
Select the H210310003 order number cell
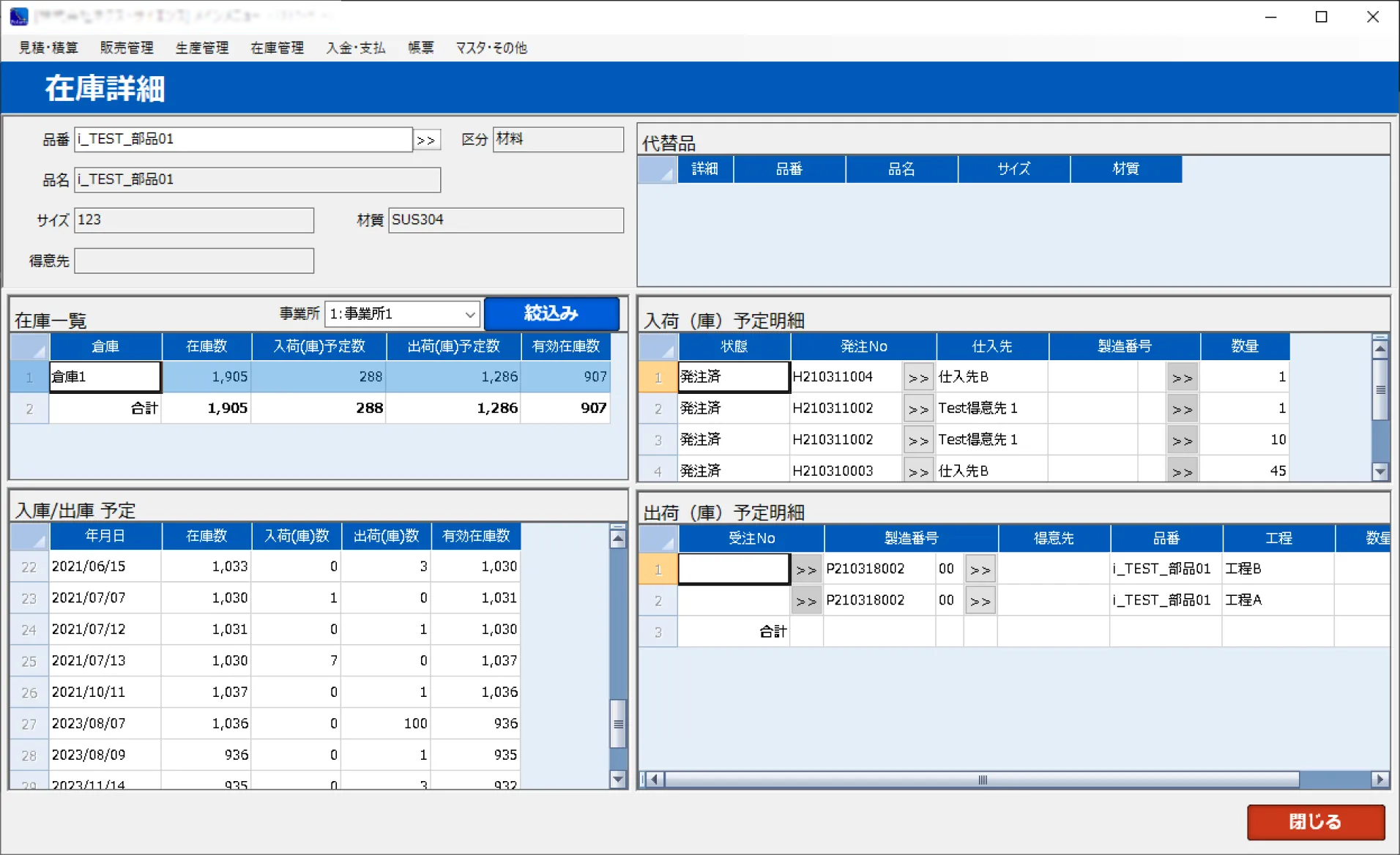846,471
